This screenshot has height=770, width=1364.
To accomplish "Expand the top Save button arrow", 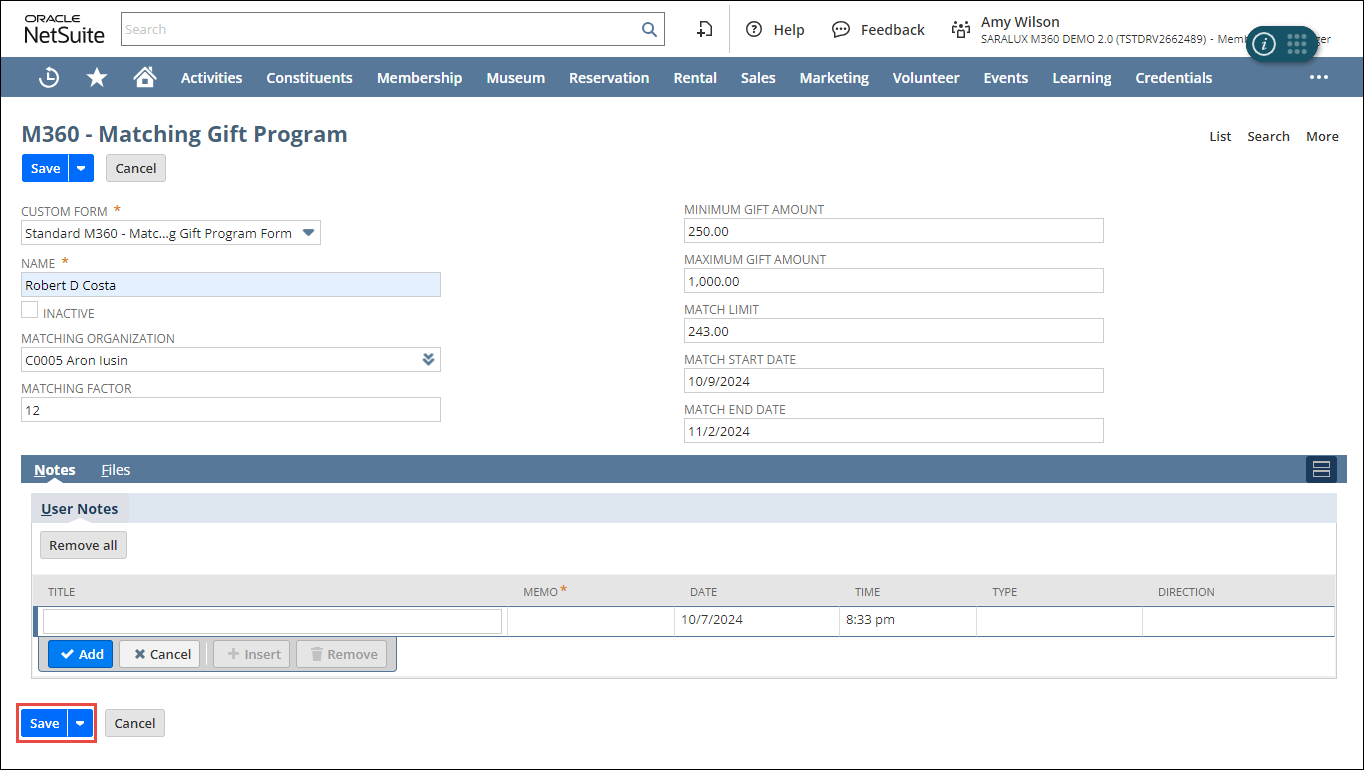I will (x=81, y=169).
